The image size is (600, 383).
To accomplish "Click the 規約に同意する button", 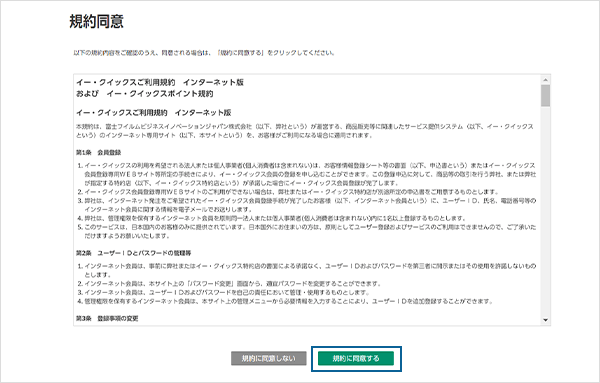I will coord(356,359).
